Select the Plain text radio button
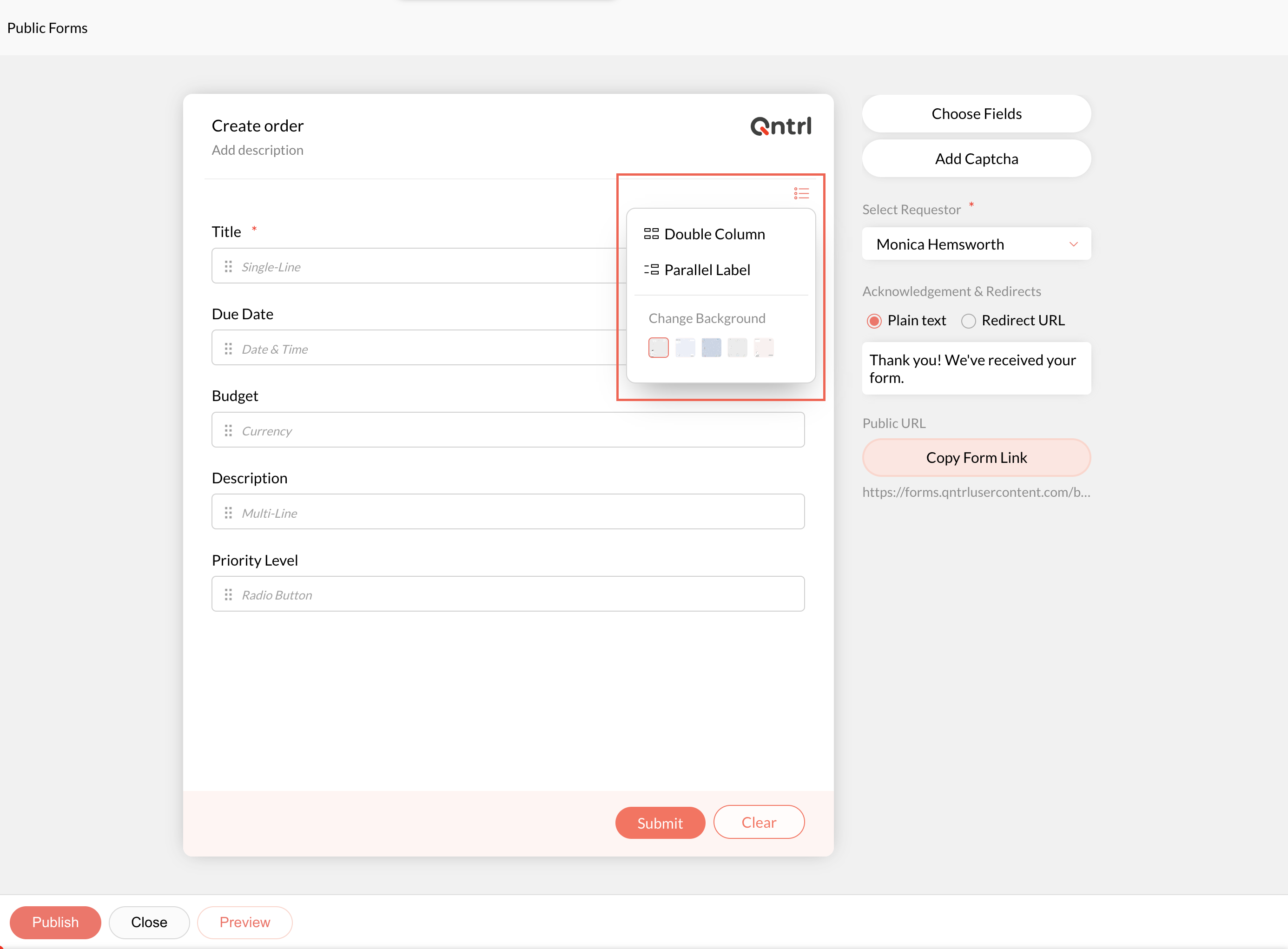This screenshot has height=949, width=1288. tap(874, 321)
